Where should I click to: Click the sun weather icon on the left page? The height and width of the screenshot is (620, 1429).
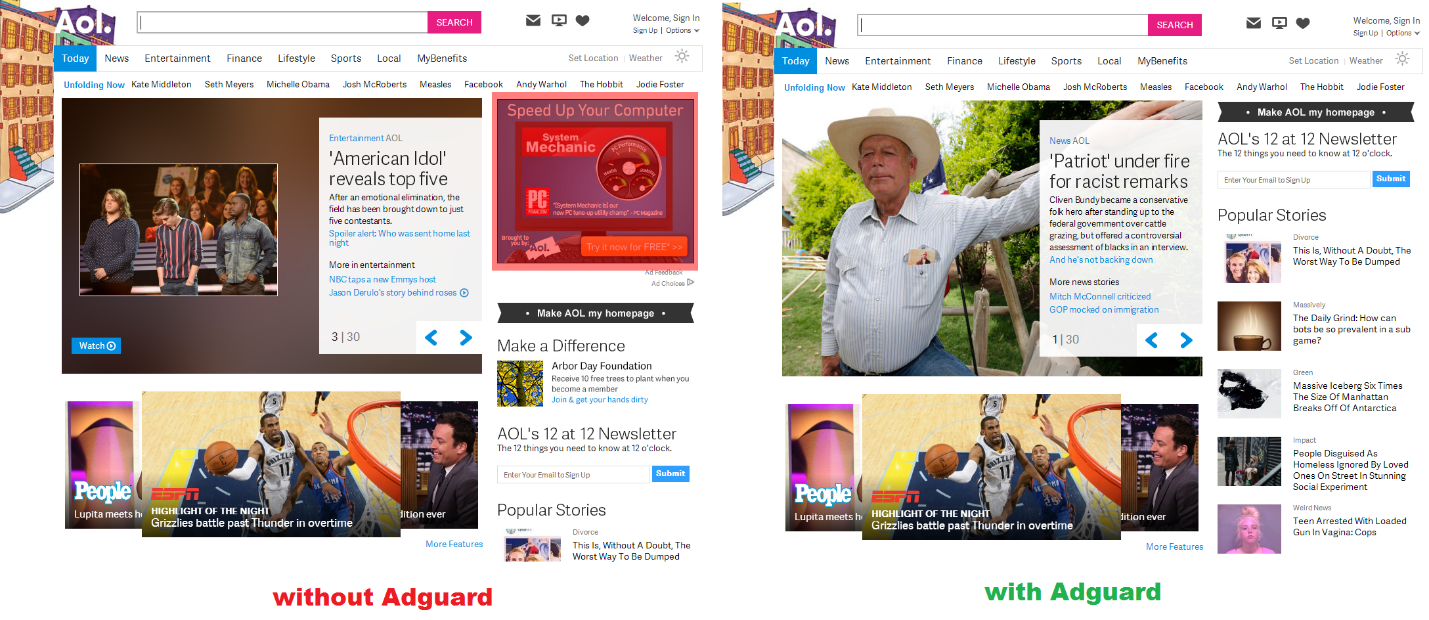pyautogui.click(x=683, y=57)
